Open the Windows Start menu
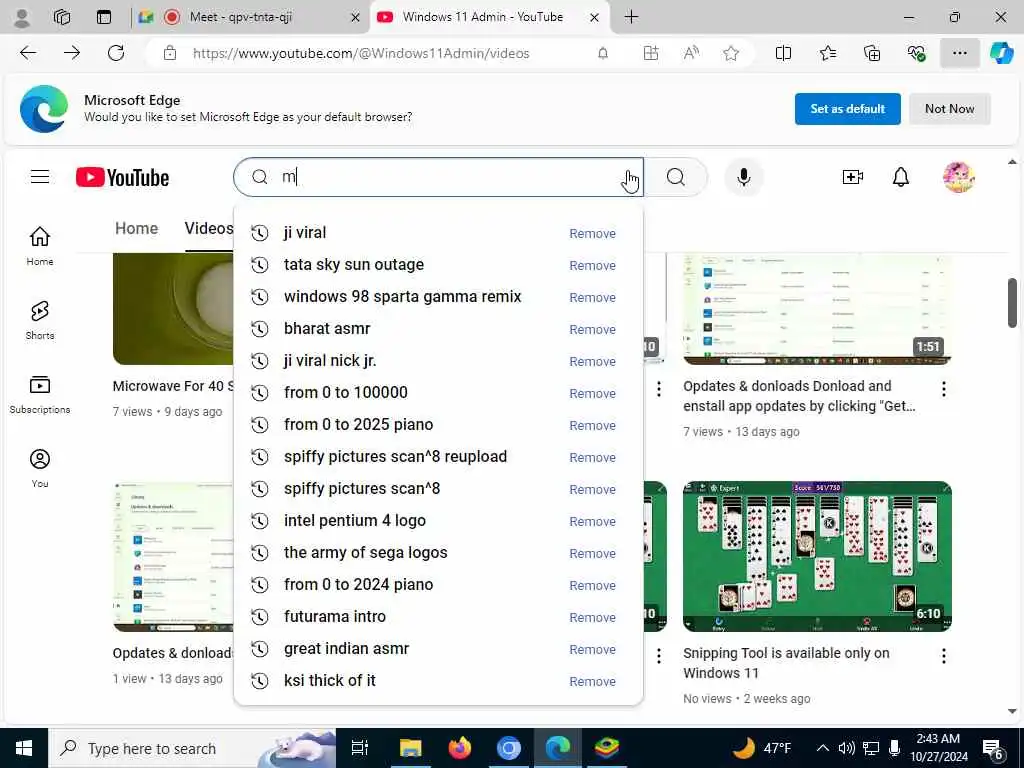1024x768 pixels. point(24,748)
